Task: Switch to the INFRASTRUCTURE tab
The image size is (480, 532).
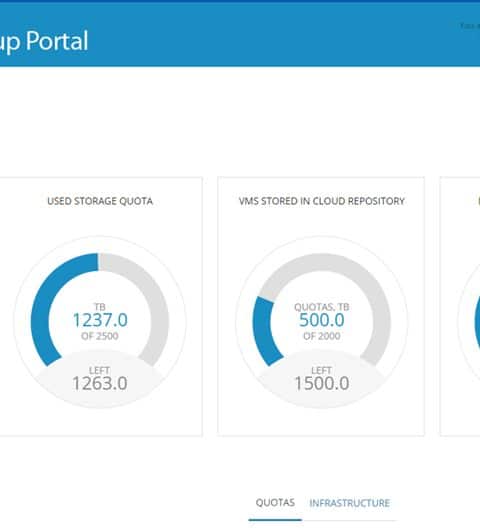Action: pos(349,503)
